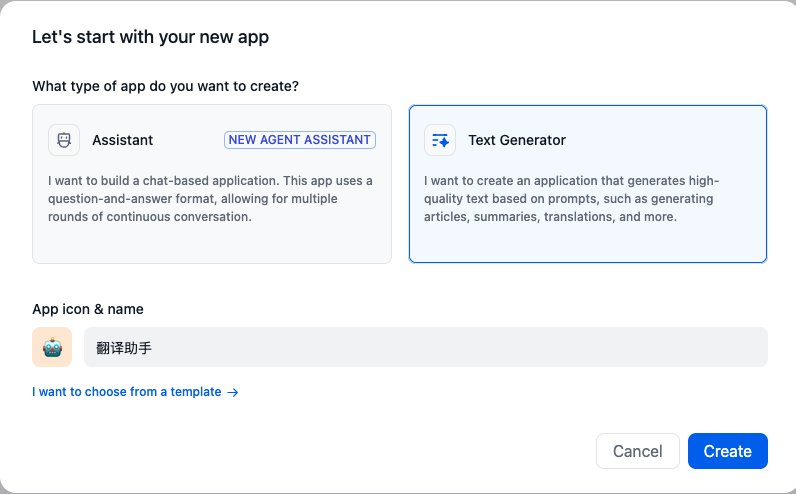Click the "Text Generator" card title
The height and width of the screenshot is (494, 796).
tap(516, 140)
